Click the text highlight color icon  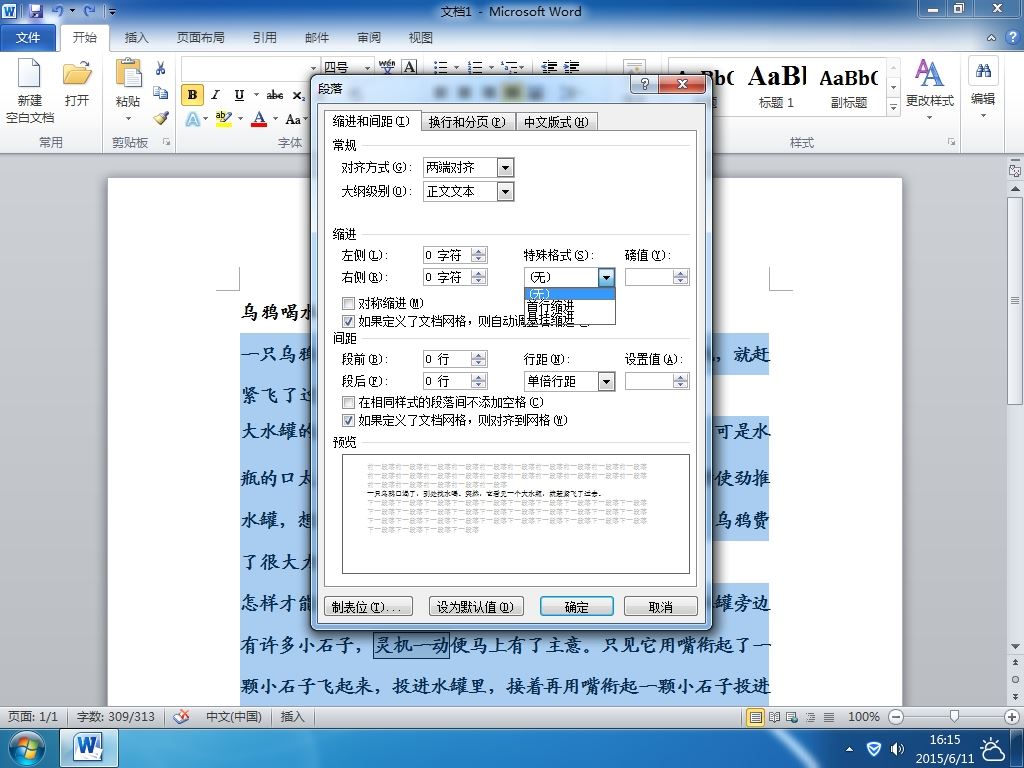pyautogui.click(x=224, y=119)
